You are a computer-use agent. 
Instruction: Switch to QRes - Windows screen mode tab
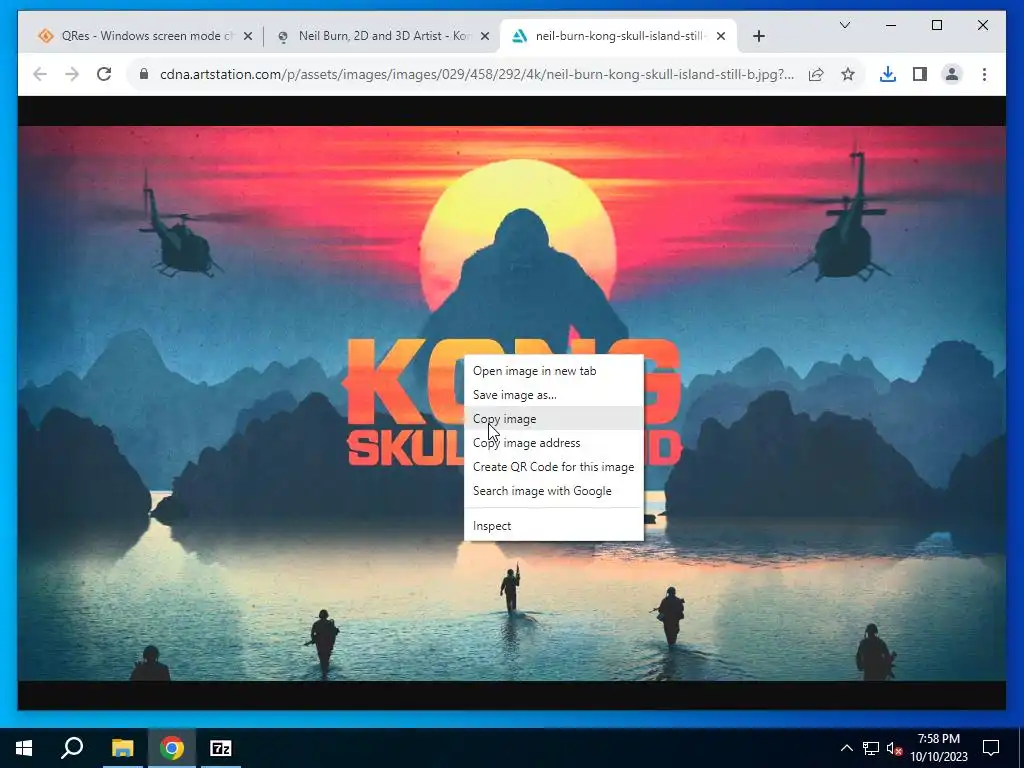(144, 36)
